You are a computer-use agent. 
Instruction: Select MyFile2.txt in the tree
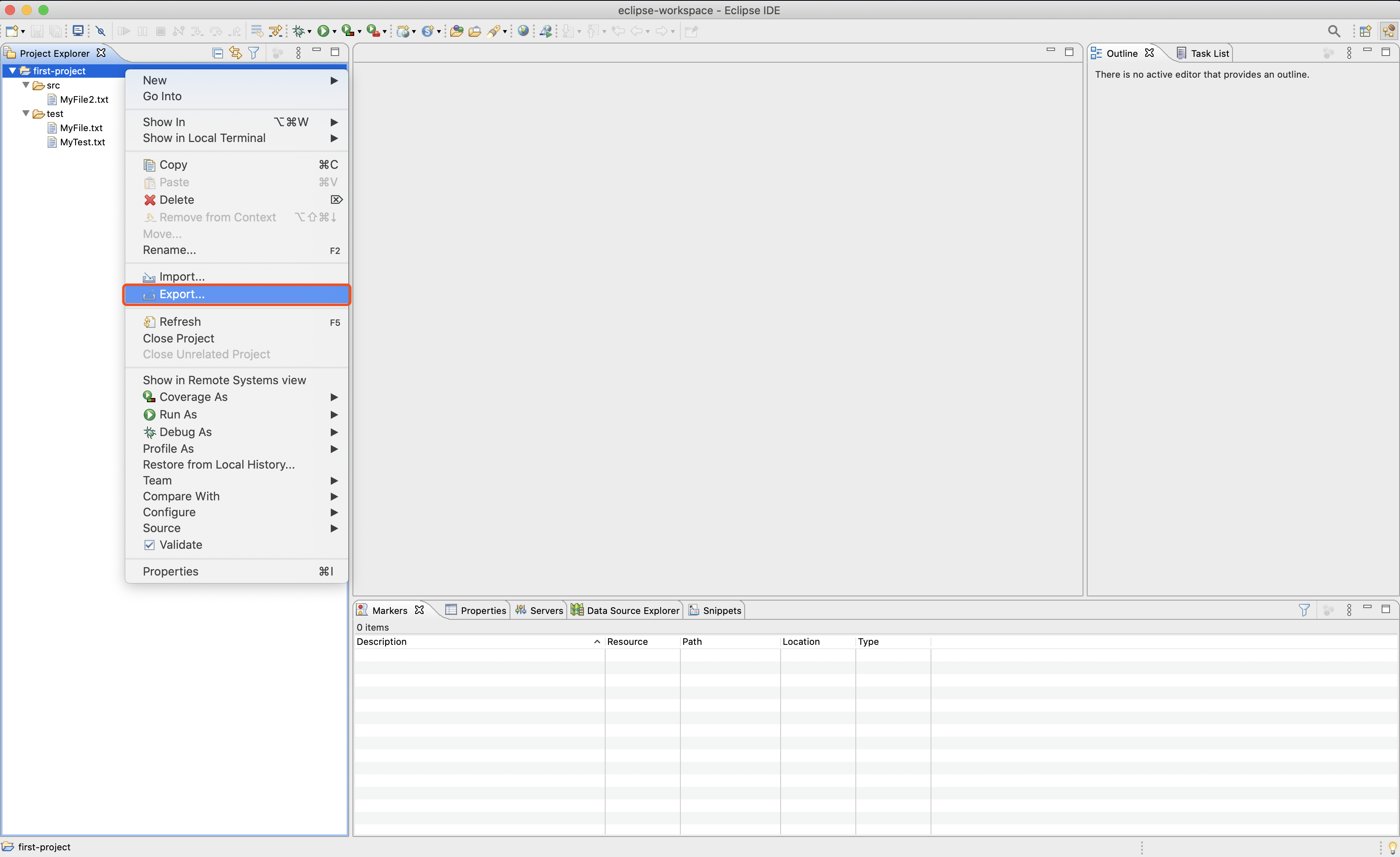tap(84, 99)
